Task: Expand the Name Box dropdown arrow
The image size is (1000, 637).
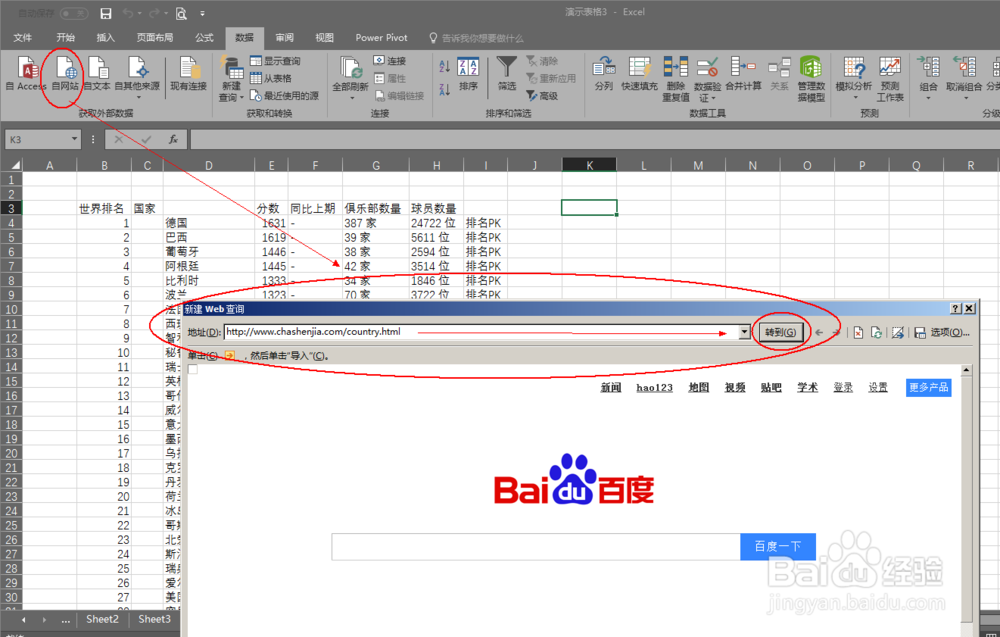Action: click(74, 139)
